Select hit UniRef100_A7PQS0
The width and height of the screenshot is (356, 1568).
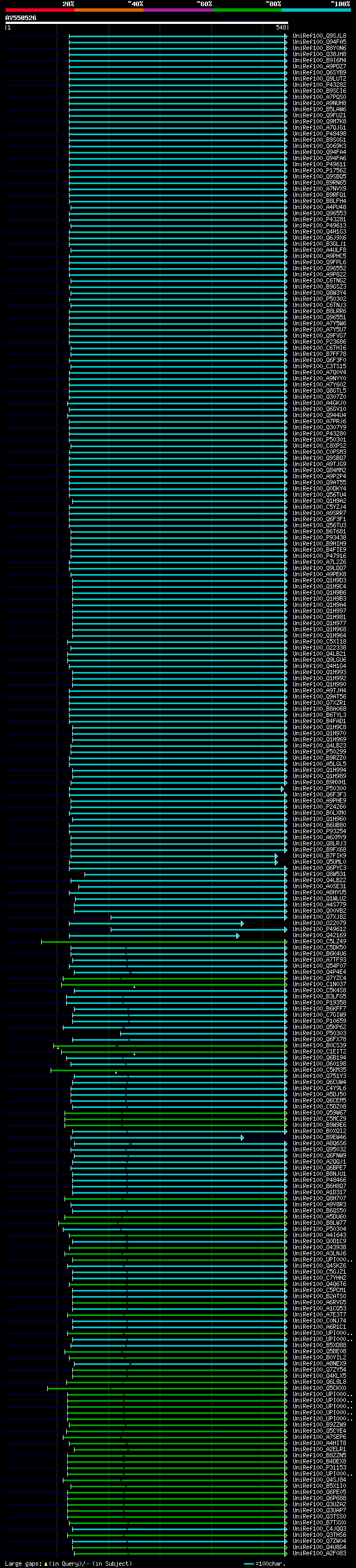pos(319,97)
